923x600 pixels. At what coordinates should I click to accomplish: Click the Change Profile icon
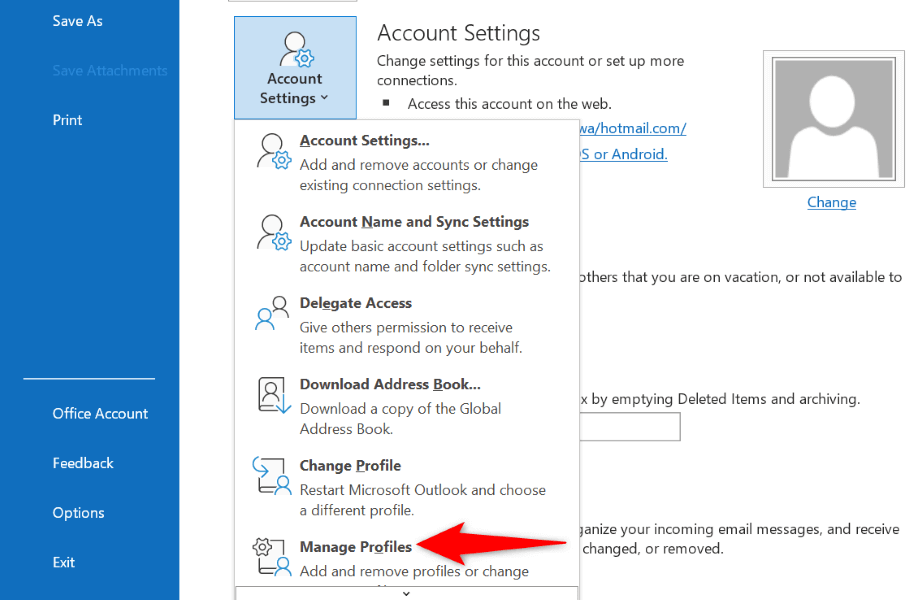tap(273, 475)
